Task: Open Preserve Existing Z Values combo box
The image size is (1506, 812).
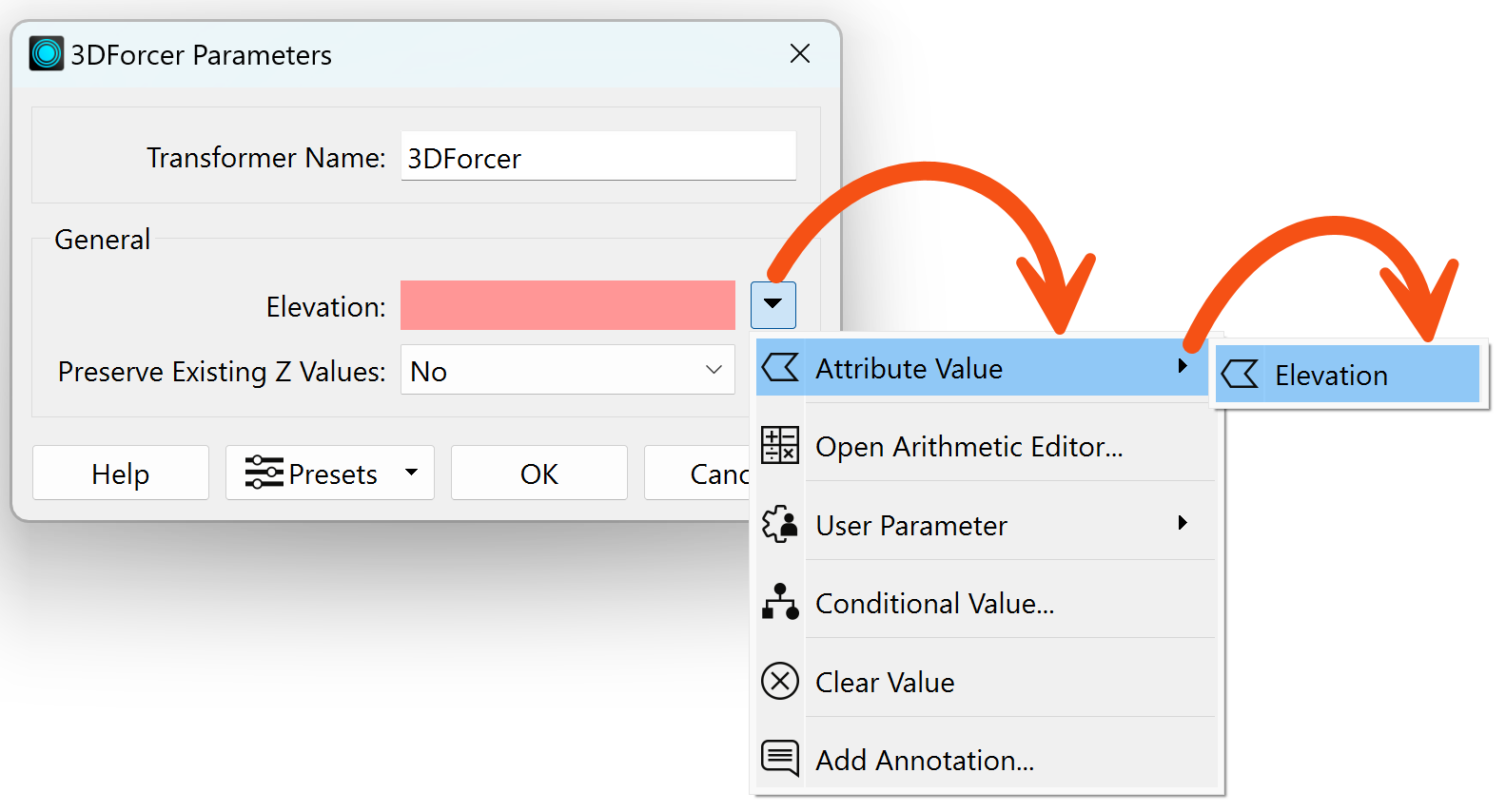Action: [x=568, y=370]
